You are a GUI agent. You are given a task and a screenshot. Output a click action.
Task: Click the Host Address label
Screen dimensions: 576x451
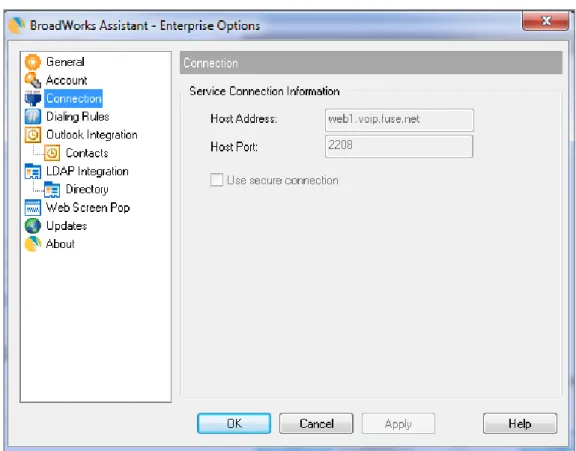(x=244, y=119)
